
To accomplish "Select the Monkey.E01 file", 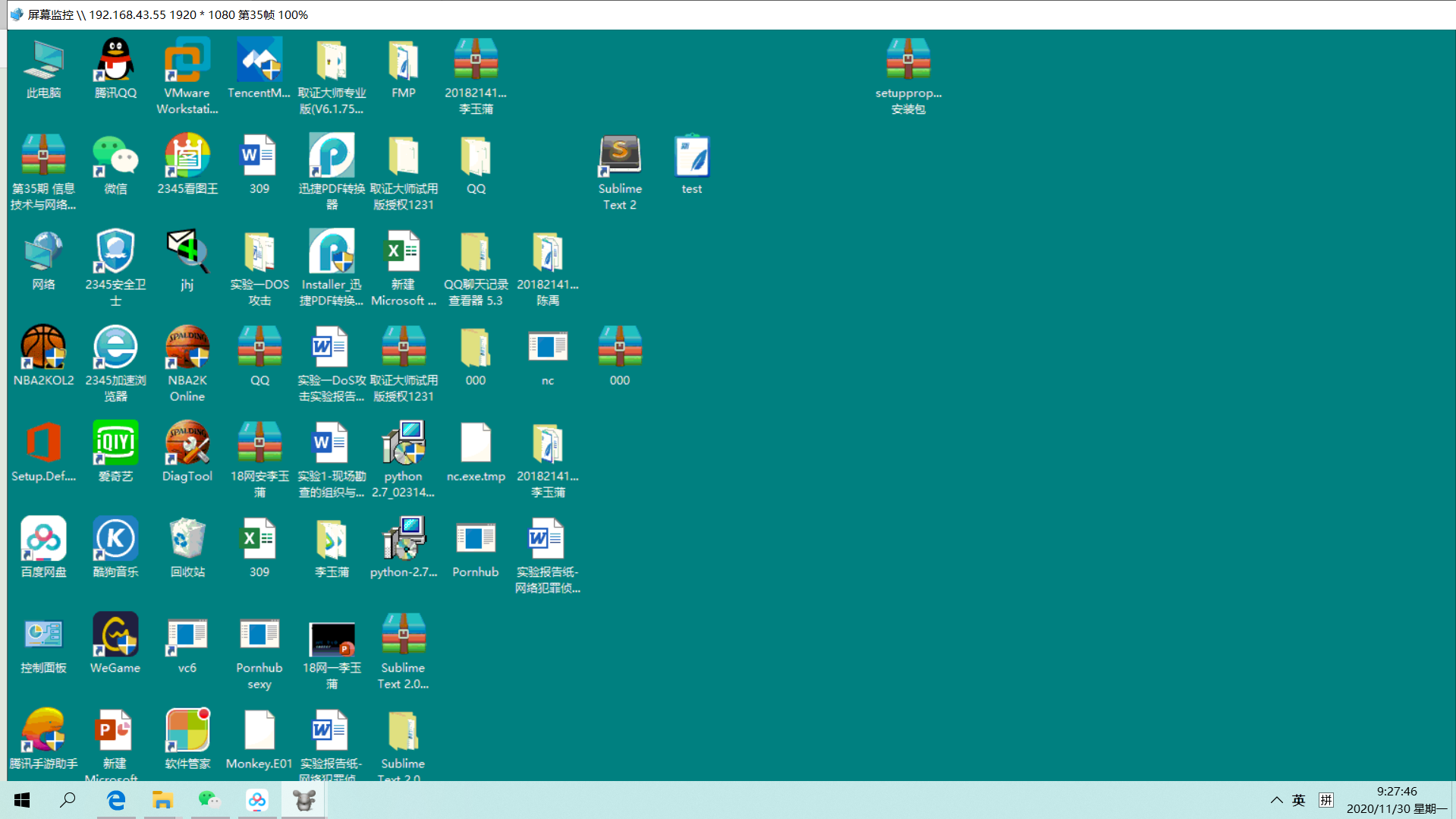I will click(x=259, y=739).
